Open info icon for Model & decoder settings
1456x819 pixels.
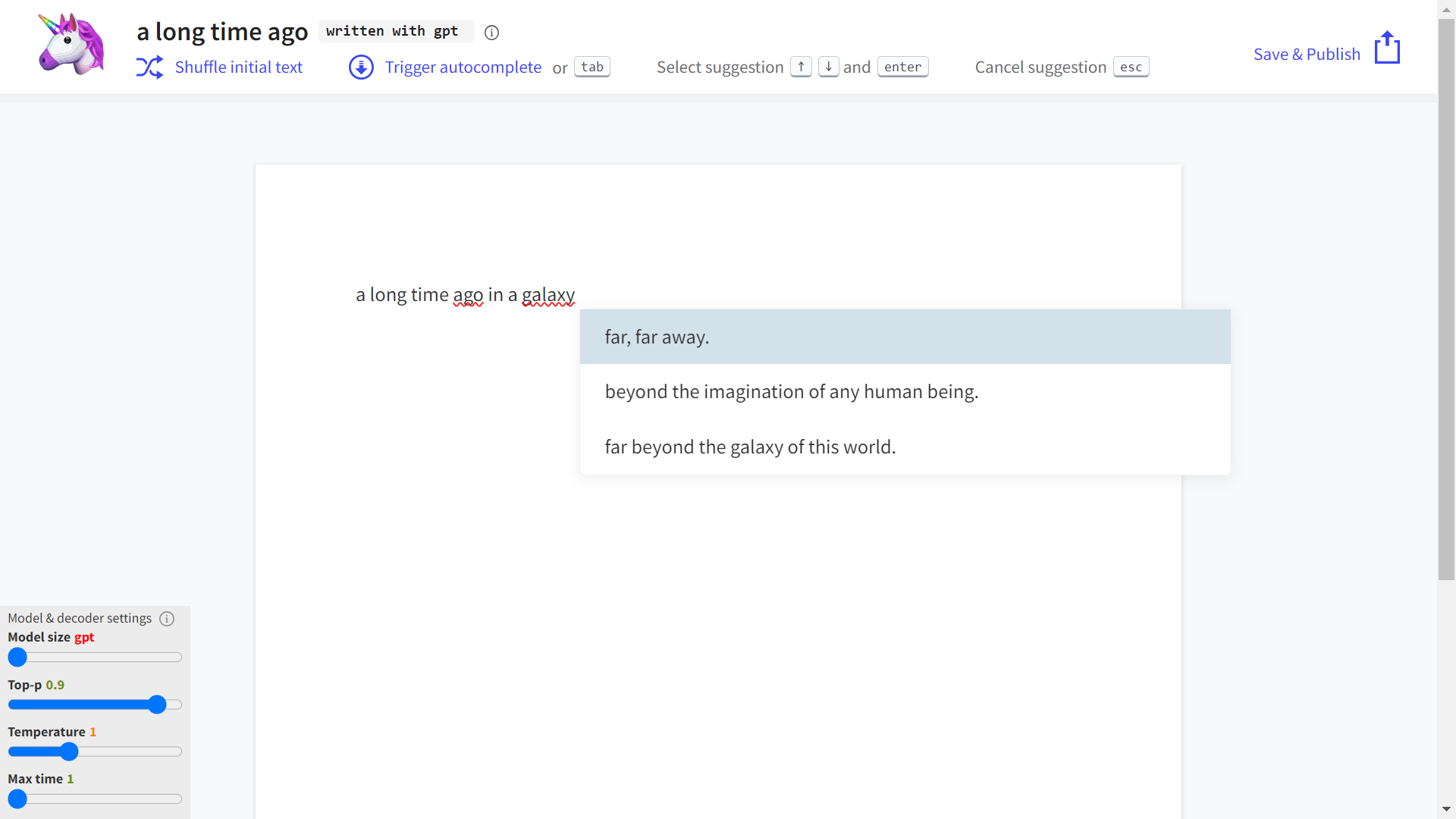click(167, 619)
